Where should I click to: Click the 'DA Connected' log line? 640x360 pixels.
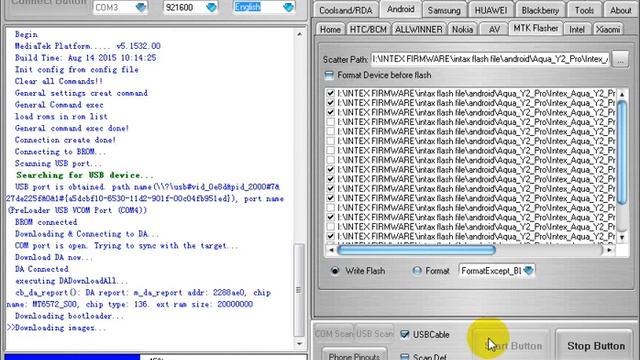[42, 269]
